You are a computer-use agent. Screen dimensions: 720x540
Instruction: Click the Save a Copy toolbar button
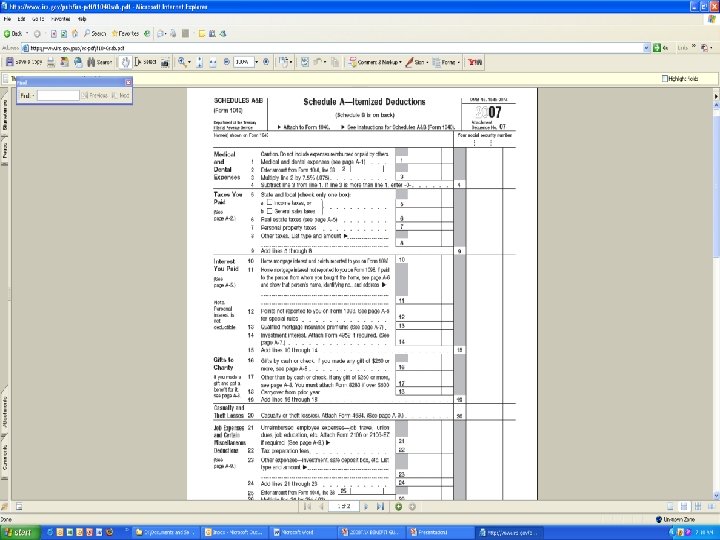coord(23,62)
